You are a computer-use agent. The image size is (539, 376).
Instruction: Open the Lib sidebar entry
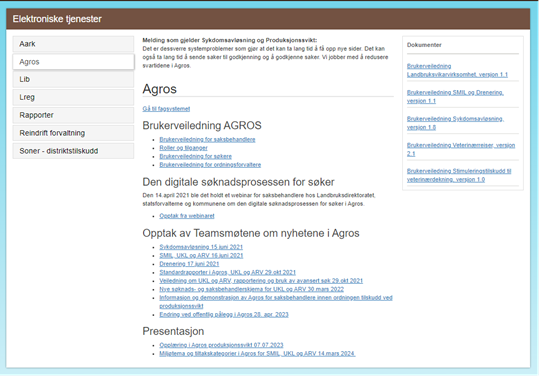pos(73,79)
